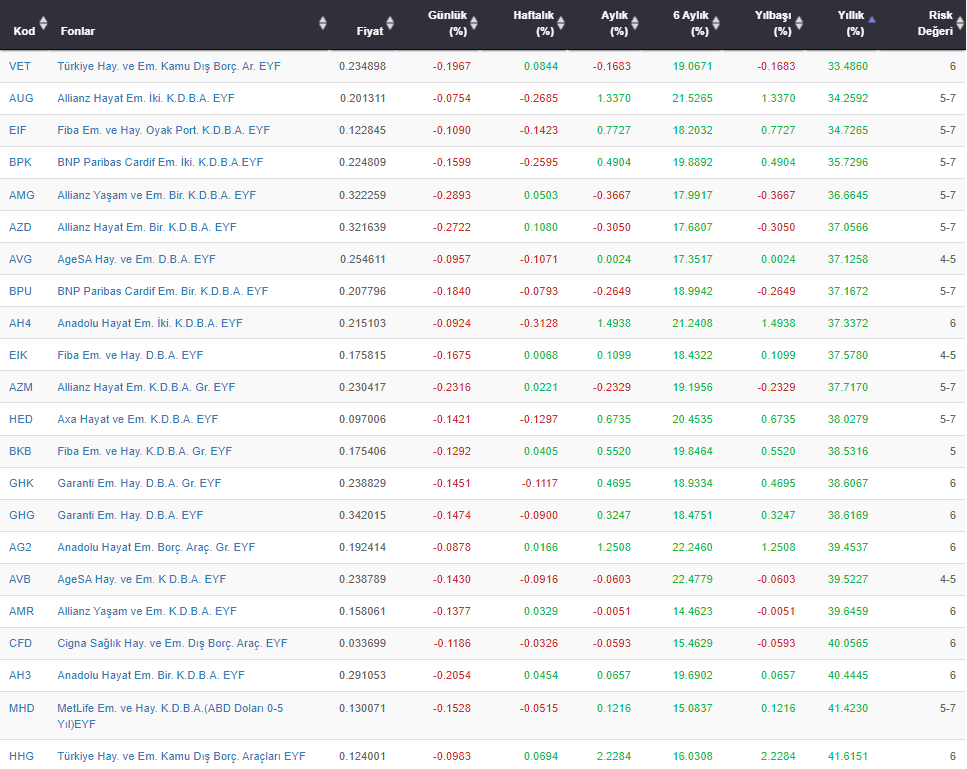Image resolution: width=967 pixels, height=769 pixels.
Task: Select AH4 monthly value 1.4938
Action: coord(614,323)
